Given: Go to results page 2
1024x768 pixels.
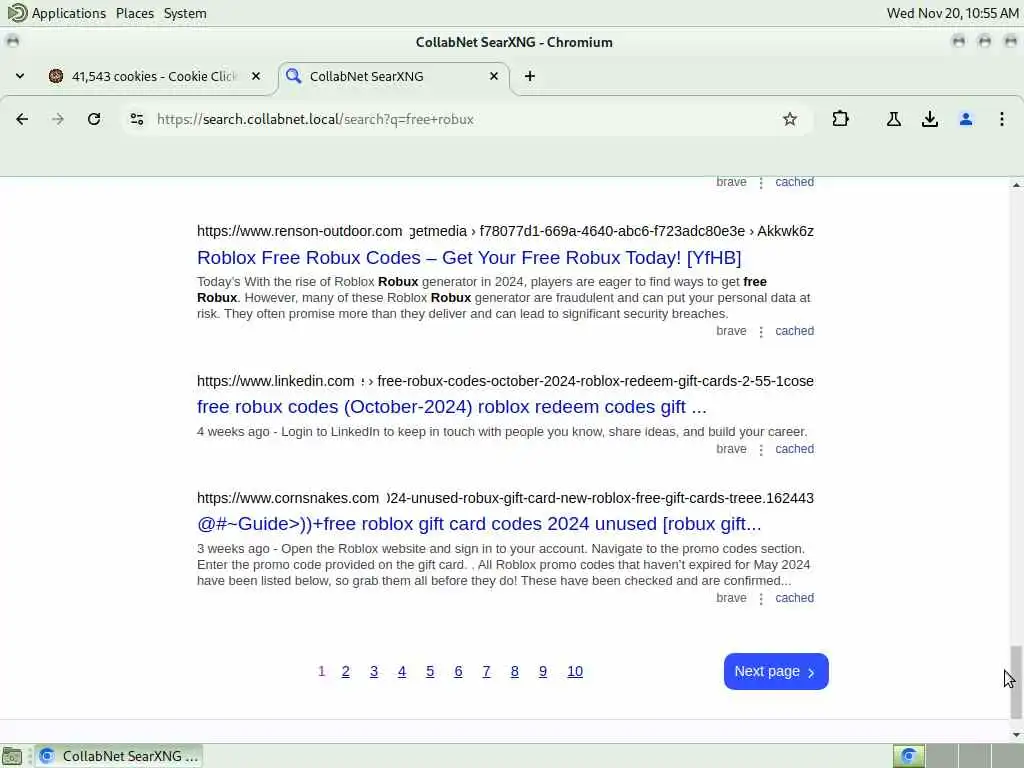Looking at the screenshot, I should pos(345,671).
